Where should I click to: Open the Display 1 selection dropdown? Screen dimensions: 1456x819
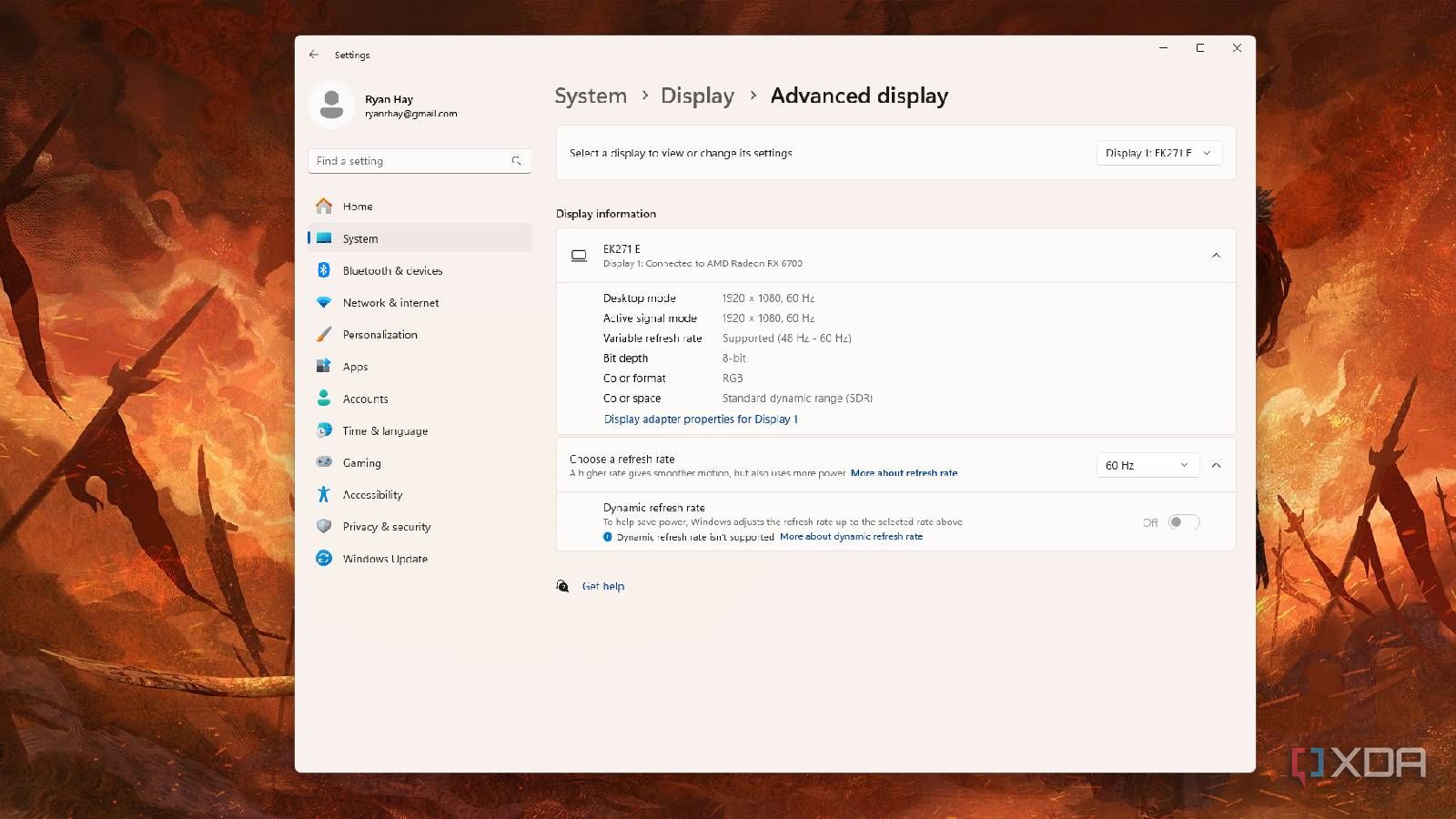click(1158, 153)
